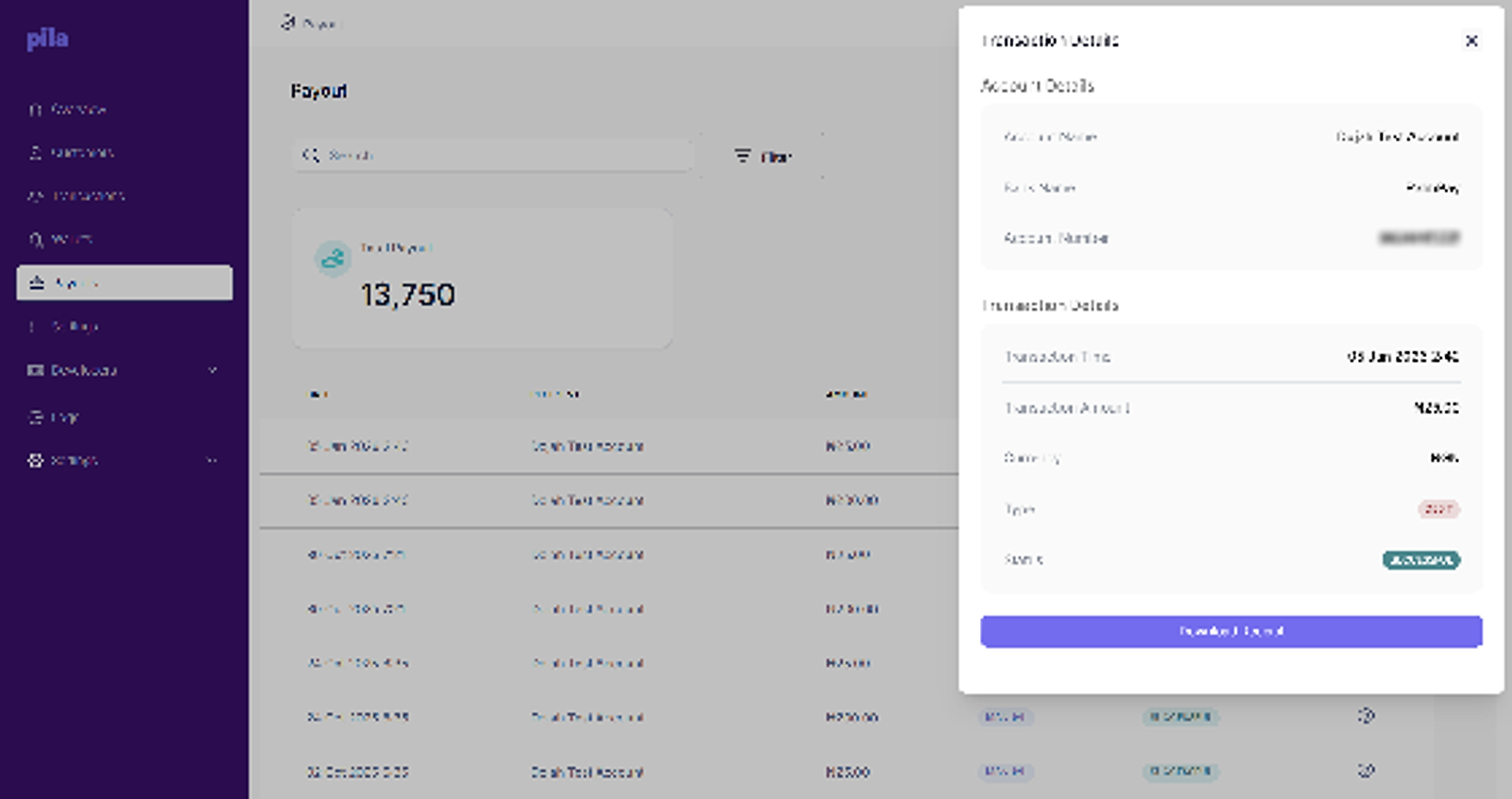Screen dimensions: 1512x799
Task: Click the green Status badge in the panel
Action: click(1421, 560)
